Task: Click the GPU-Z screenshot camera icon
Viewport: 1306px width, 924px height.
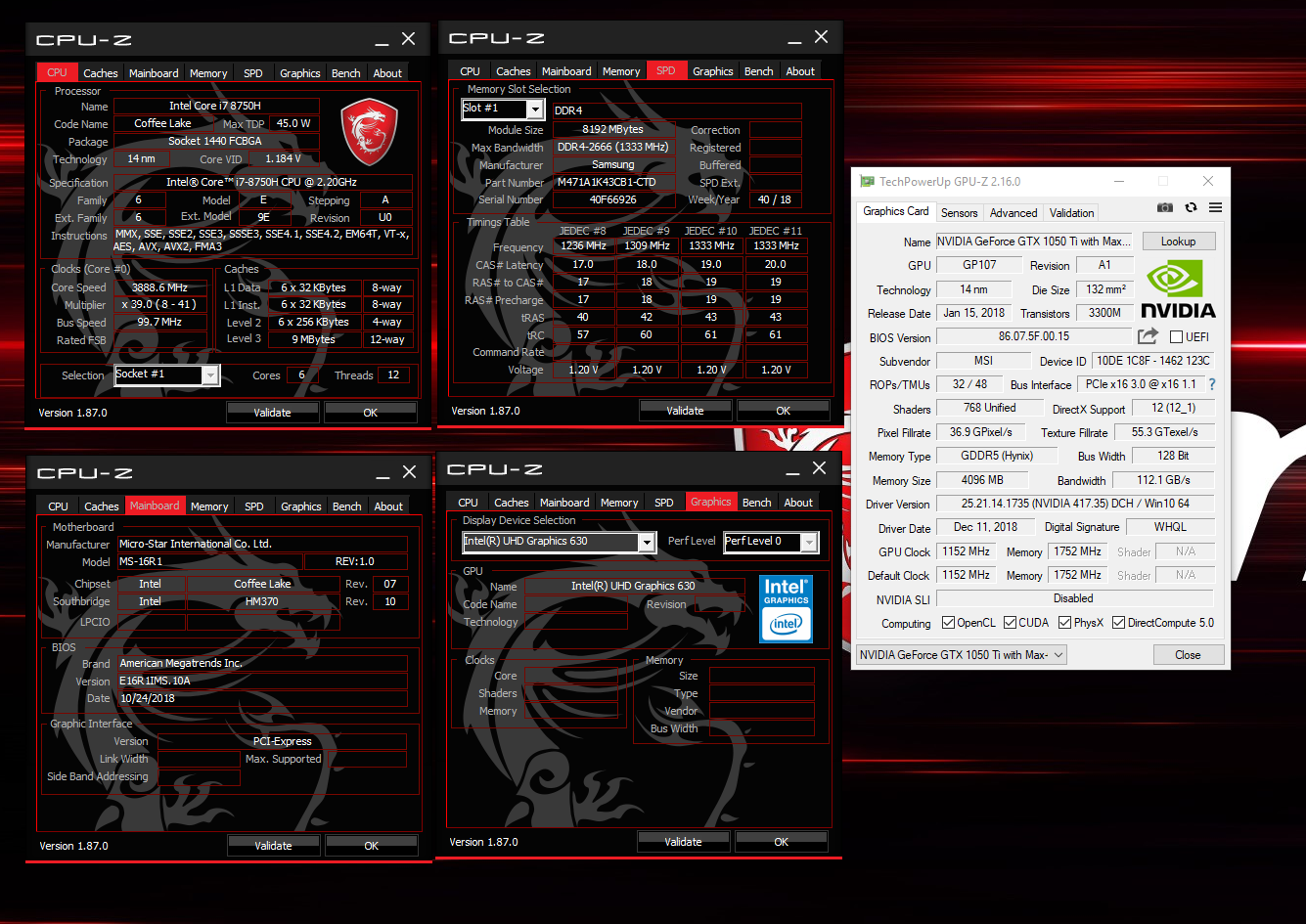Action: tap(1164, 207)
